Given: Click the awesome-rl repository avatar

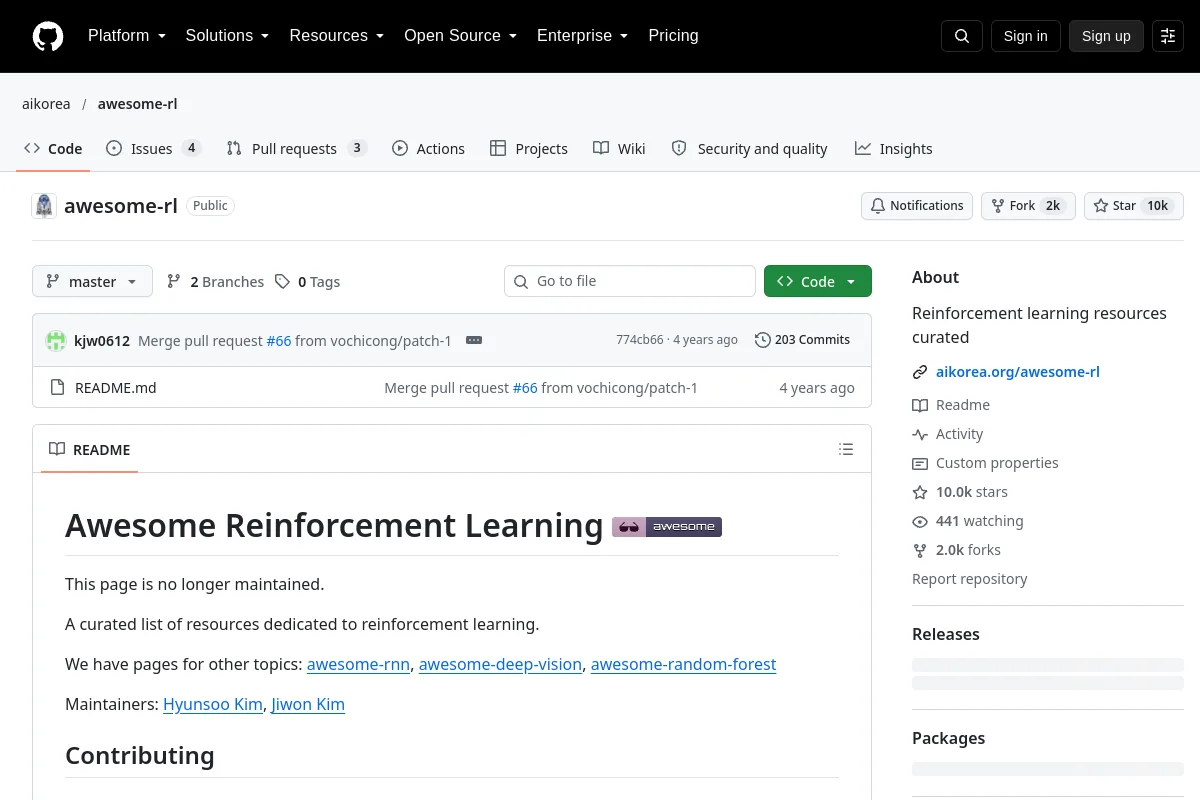Looking at the screenshot, I should [x=44, y=206].
